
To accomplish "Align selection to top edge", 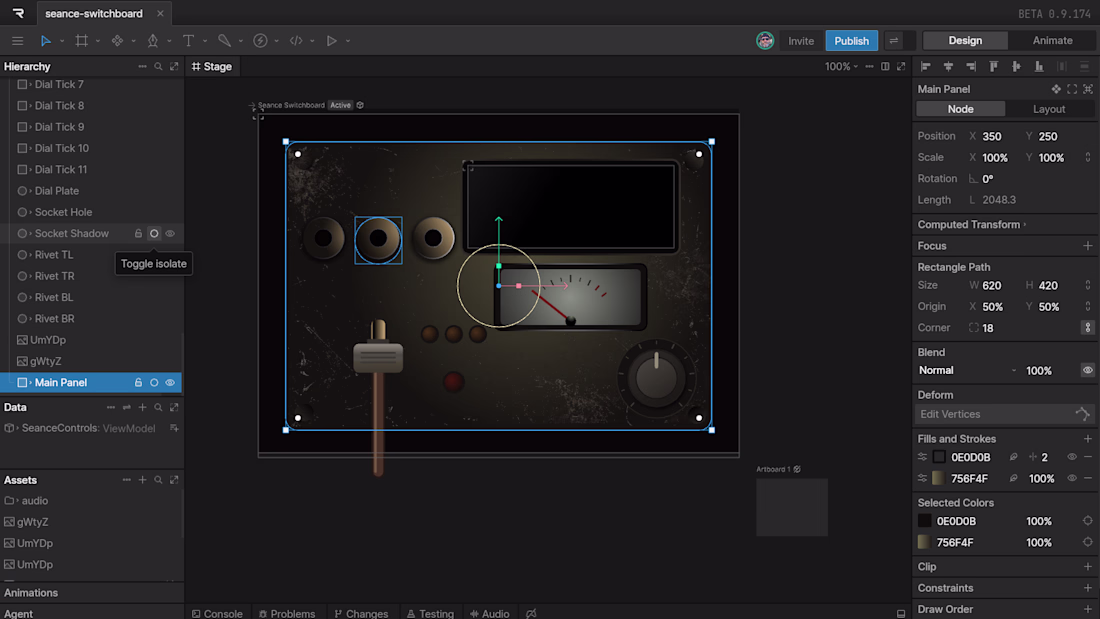I will coord(993,67).
